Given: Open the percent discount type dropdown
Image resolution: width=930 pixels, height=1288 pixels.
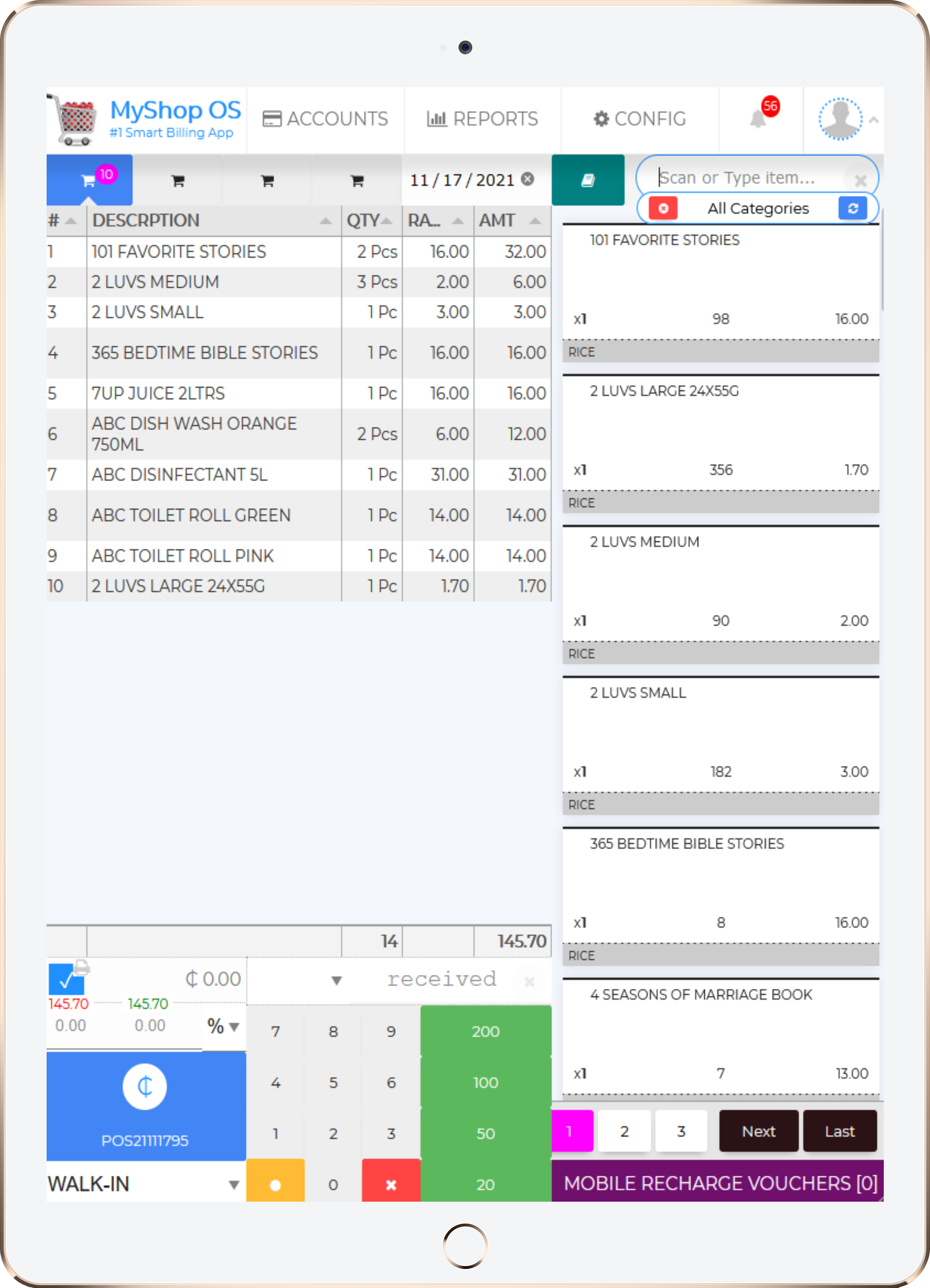Looking at the screenshot, I should pyautogui.click(x=224, y=1026).
